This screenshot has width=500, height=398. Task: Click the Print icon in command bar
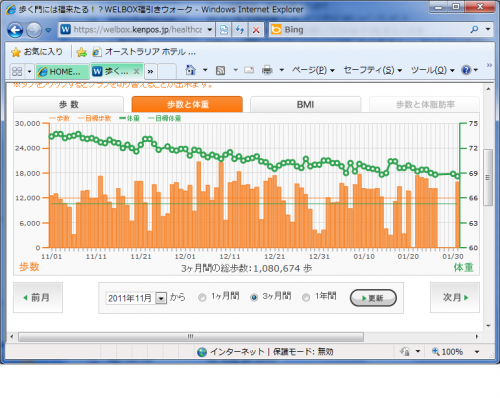click(267, 70)
